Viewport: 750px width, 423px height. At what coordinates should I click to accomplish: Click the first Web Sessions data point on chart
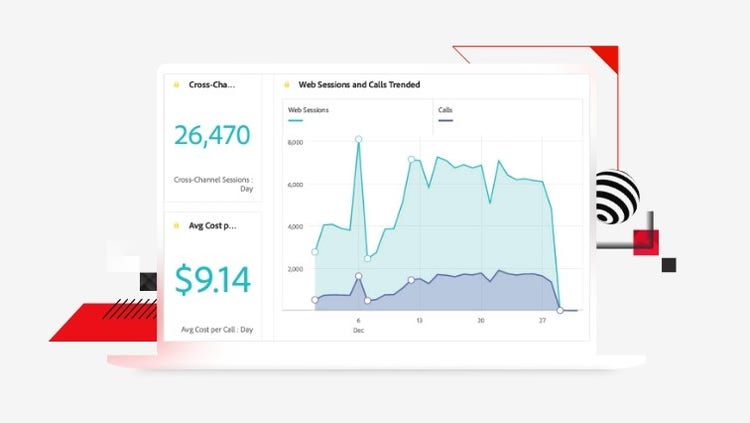315,252
